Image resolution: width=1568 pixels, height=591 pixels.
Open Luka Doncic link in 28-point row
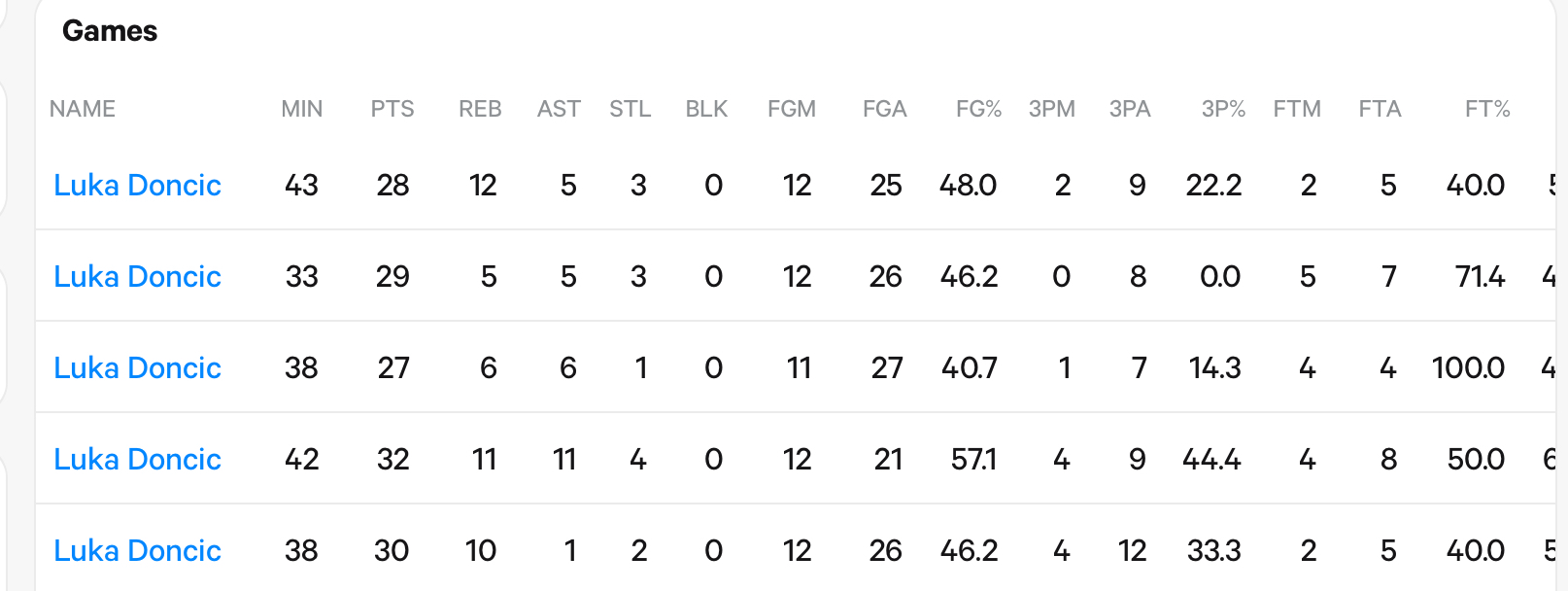[137, 185]
